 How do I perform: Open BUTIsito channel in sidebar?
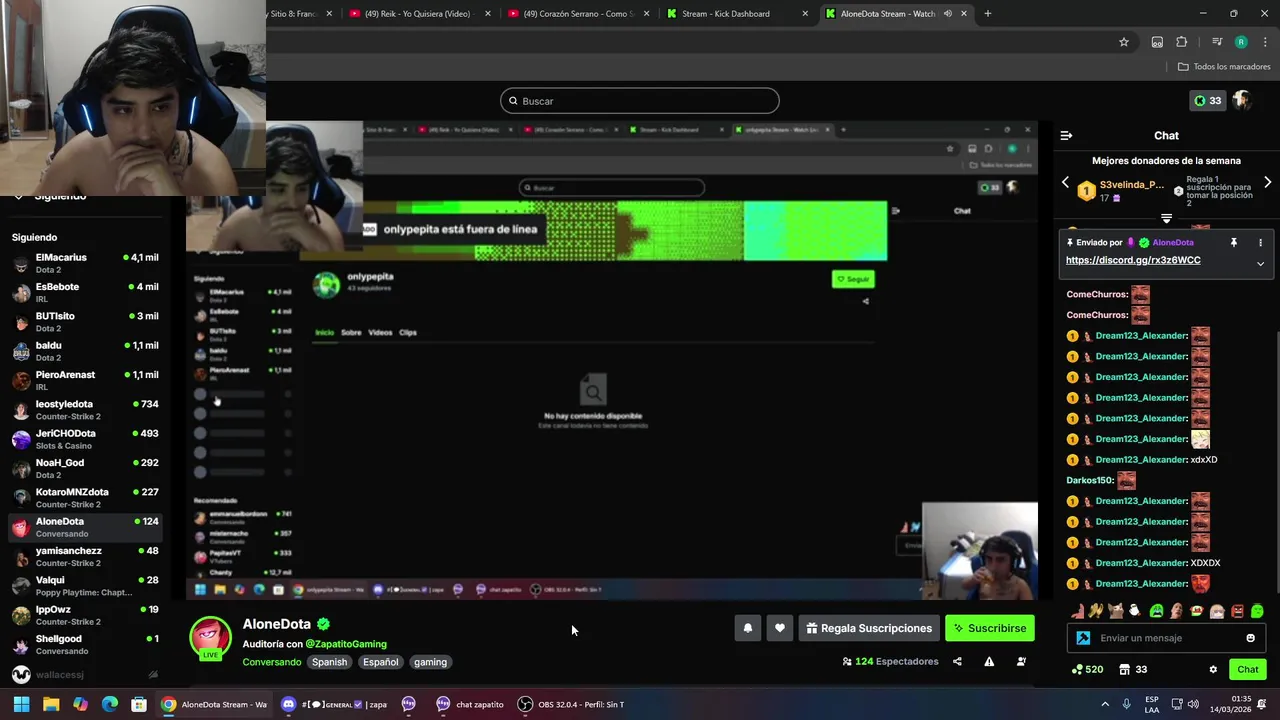[x=85, y=322]
